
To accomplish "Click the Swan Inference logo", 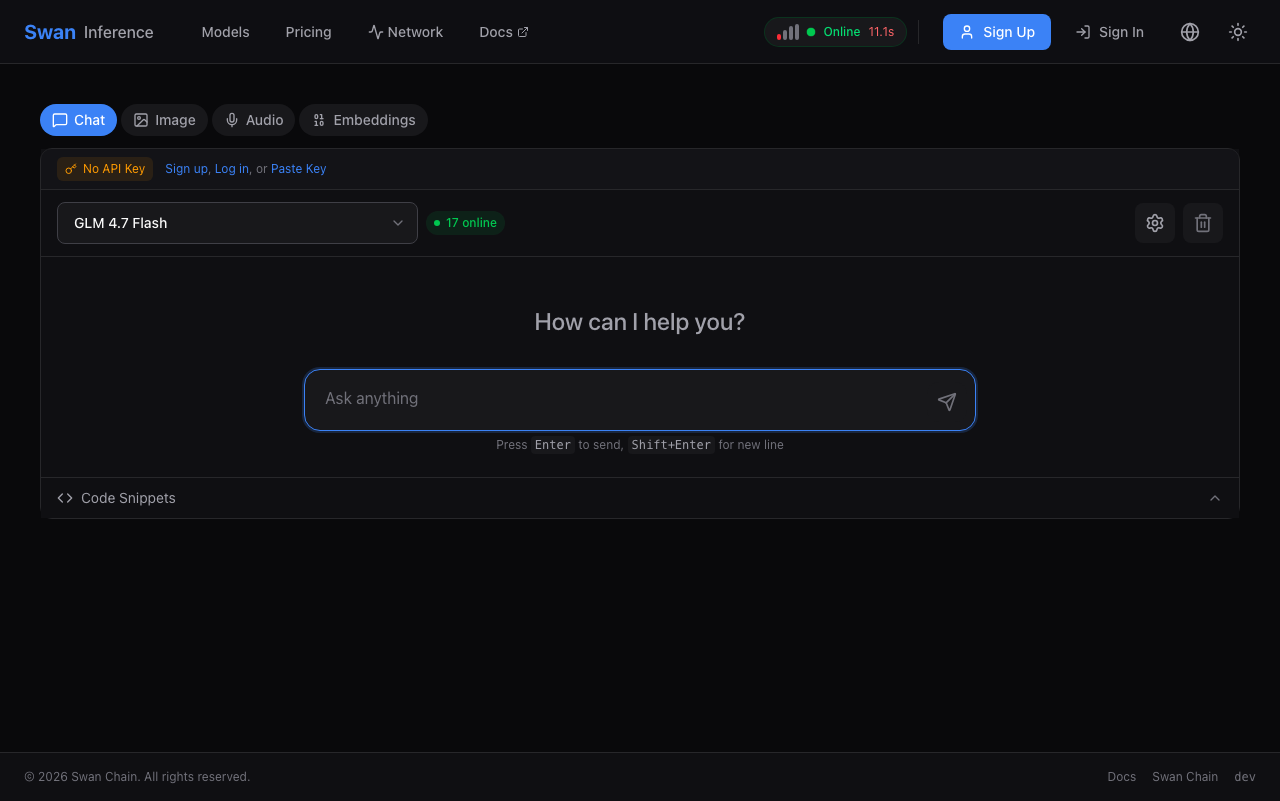I will coord(89,32).
